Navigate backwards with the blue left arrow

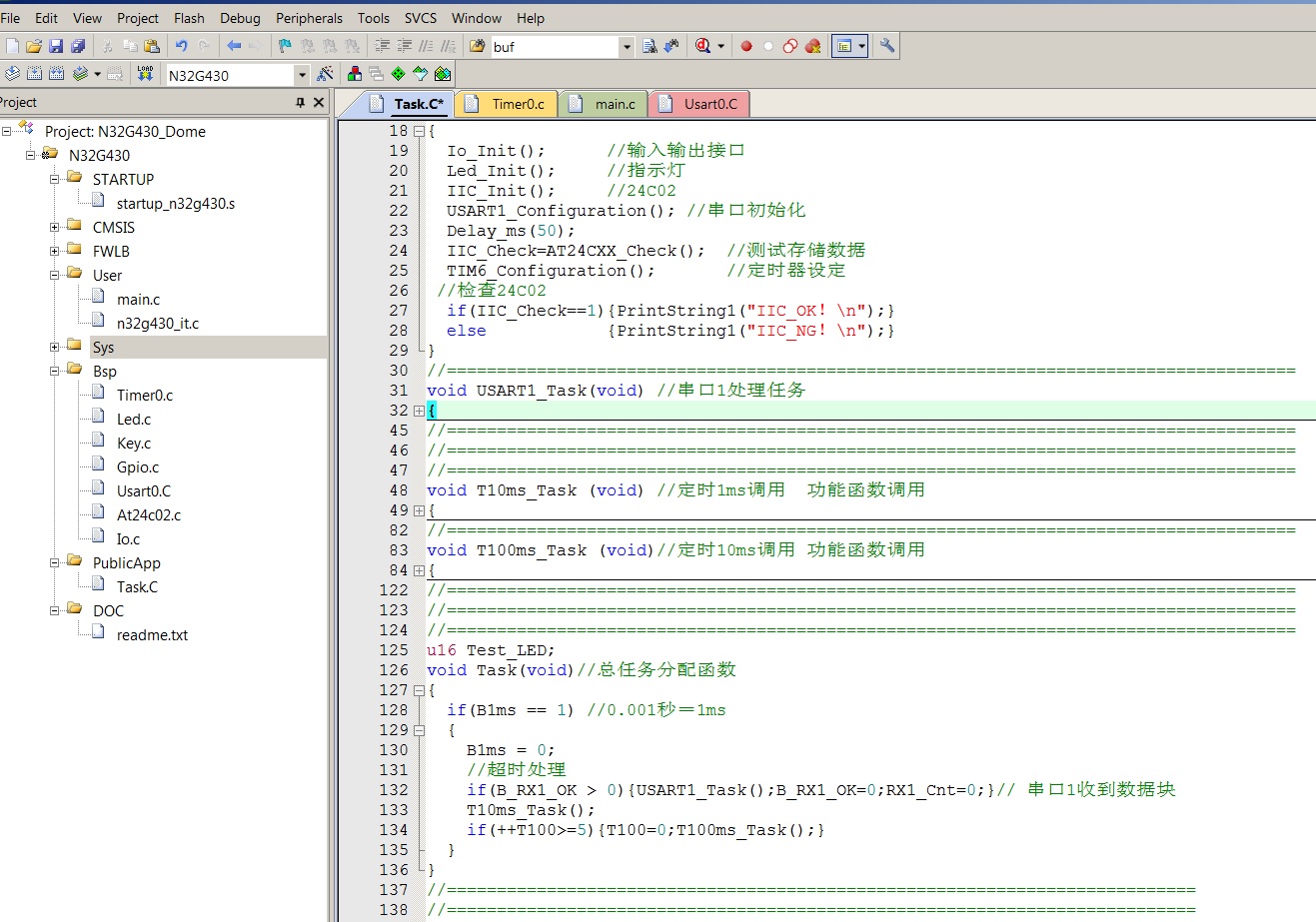click(x=234, y=46)
